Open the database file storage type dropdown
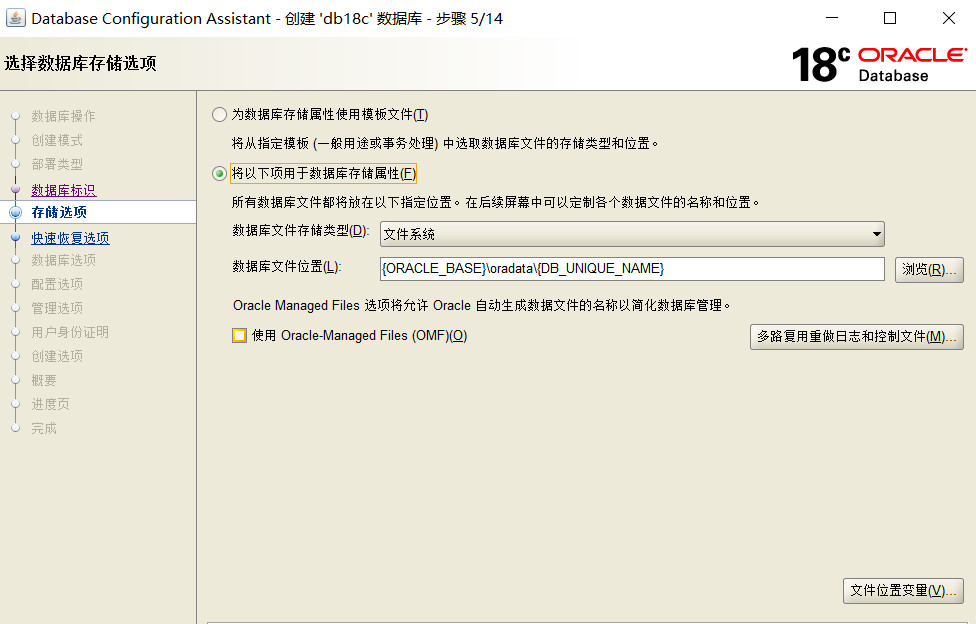Screen dimensions: 976x624 [632, 234]
